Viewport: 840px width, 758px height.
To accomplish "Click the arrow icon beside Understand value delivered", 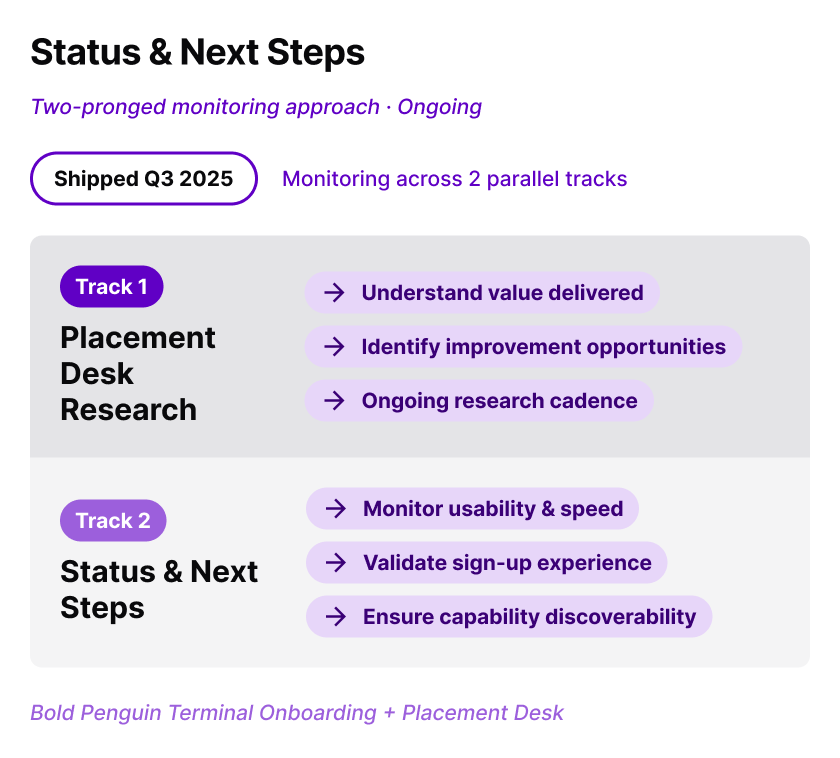I will coord(334,292).
